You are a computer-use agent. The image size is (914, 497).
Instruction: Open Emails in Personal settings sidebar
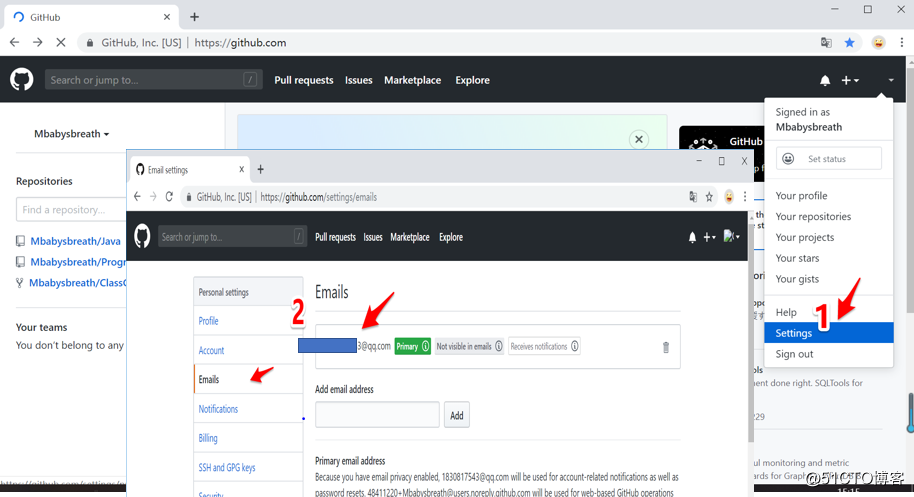[209, 379]
